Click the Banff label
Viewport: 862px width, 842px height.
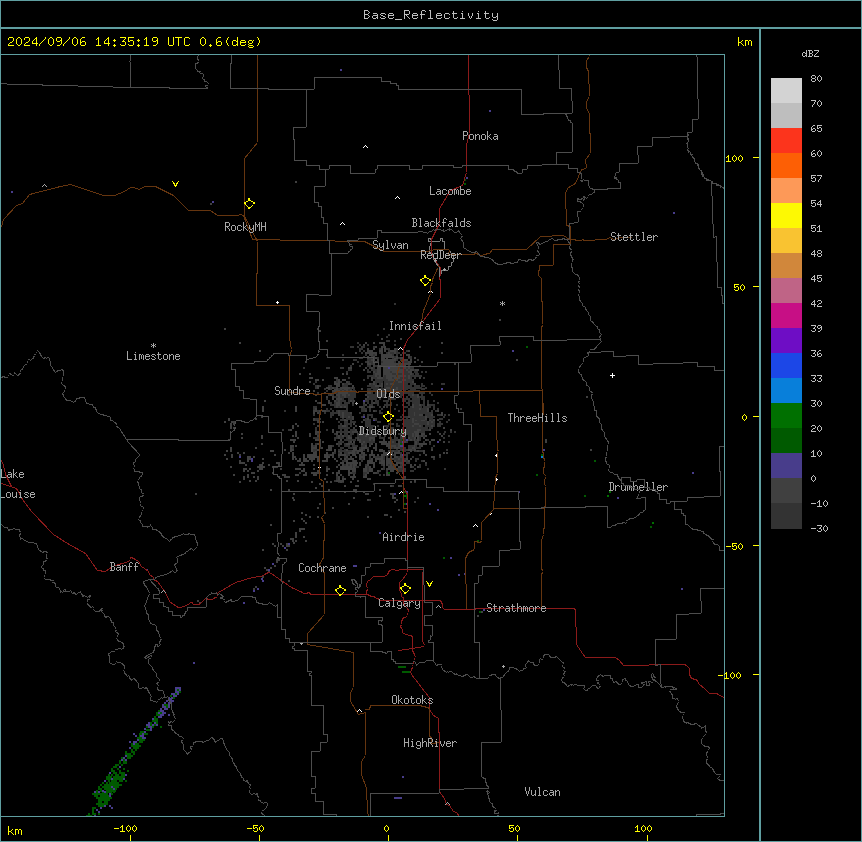tap(124, 567)
